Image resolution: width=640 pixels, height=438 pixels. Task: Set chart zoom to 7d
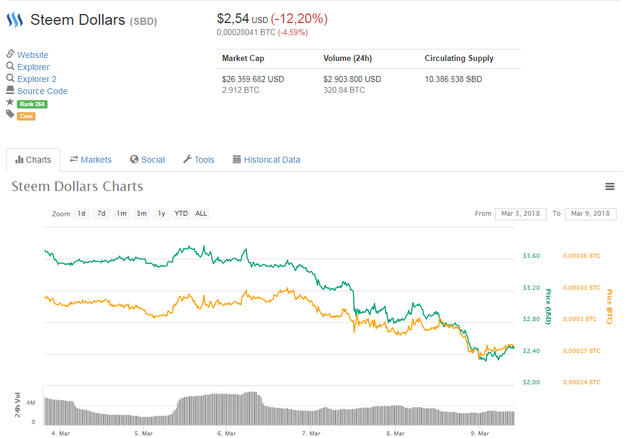(x=101, y=214)
